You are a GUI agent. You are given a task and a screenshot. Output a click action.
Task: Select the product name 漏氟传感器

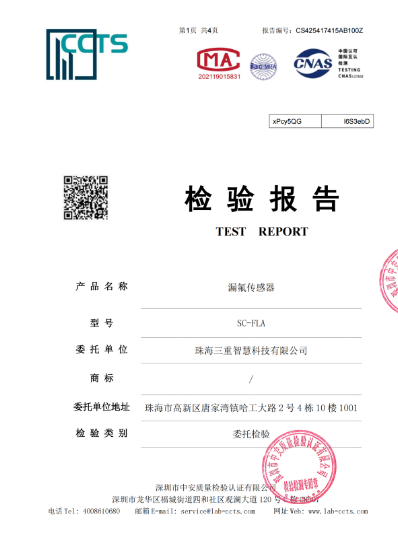(x=251, y=287)
